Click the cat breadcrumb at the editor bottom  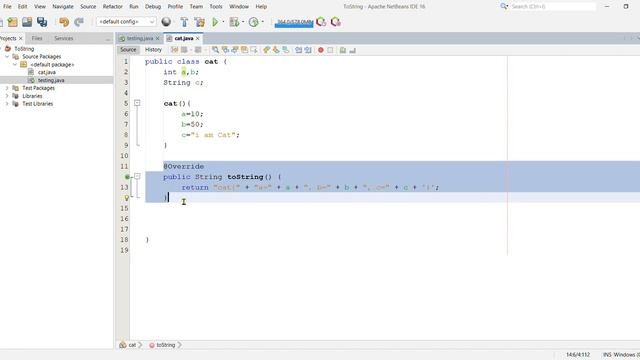[132, 345]
